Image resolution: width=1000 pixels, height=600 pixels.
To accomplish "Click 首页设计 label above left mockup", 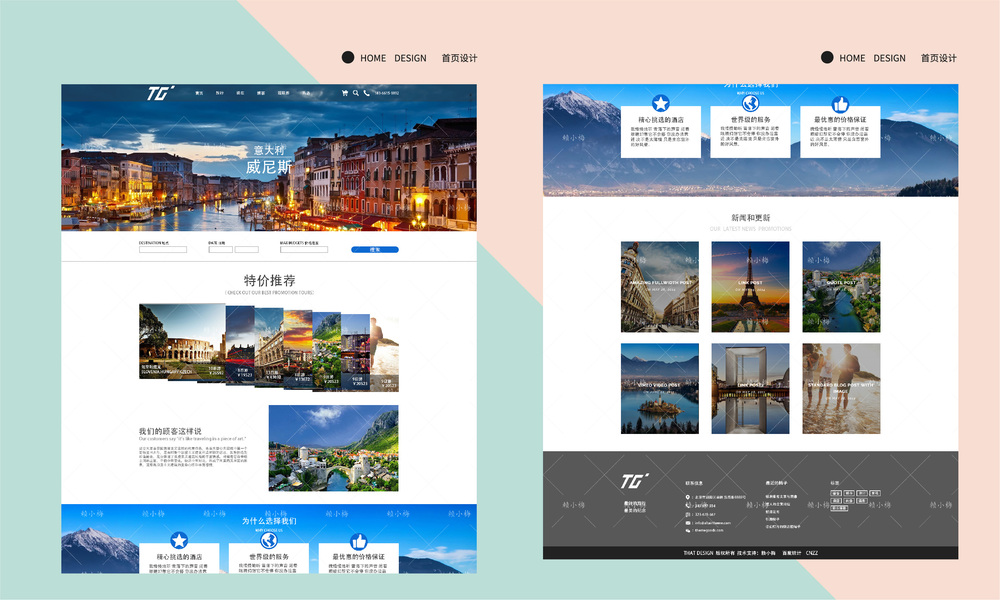I will pyautogui.click(x=459, y=58).
